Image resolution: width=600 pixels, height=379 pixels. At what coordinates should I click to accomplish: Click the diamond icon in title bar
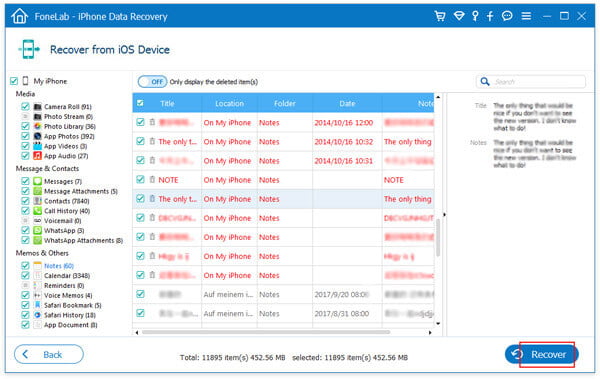coord(459,16)
